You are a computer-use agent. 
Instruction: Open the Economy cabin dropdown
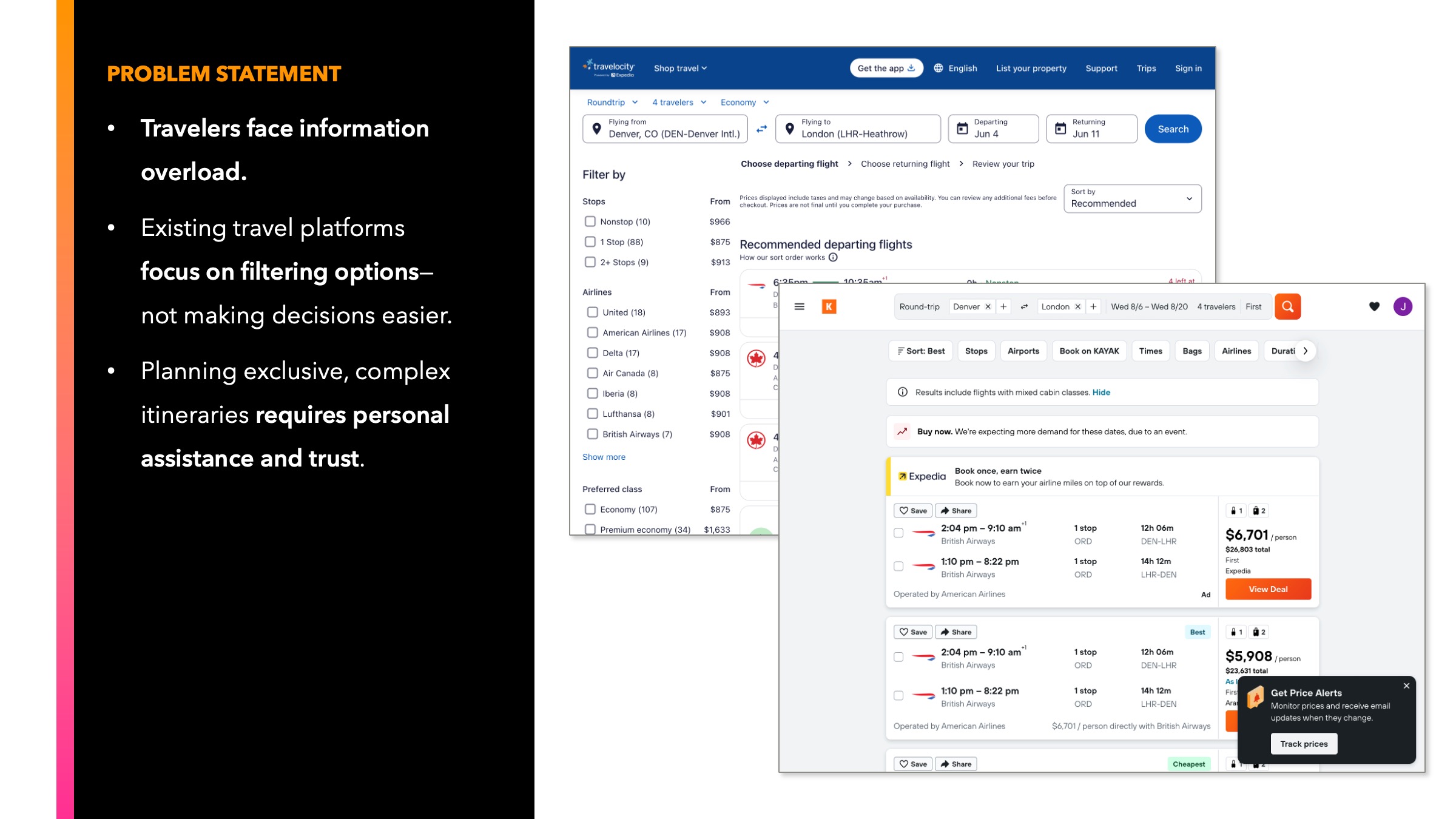(744, 102)
